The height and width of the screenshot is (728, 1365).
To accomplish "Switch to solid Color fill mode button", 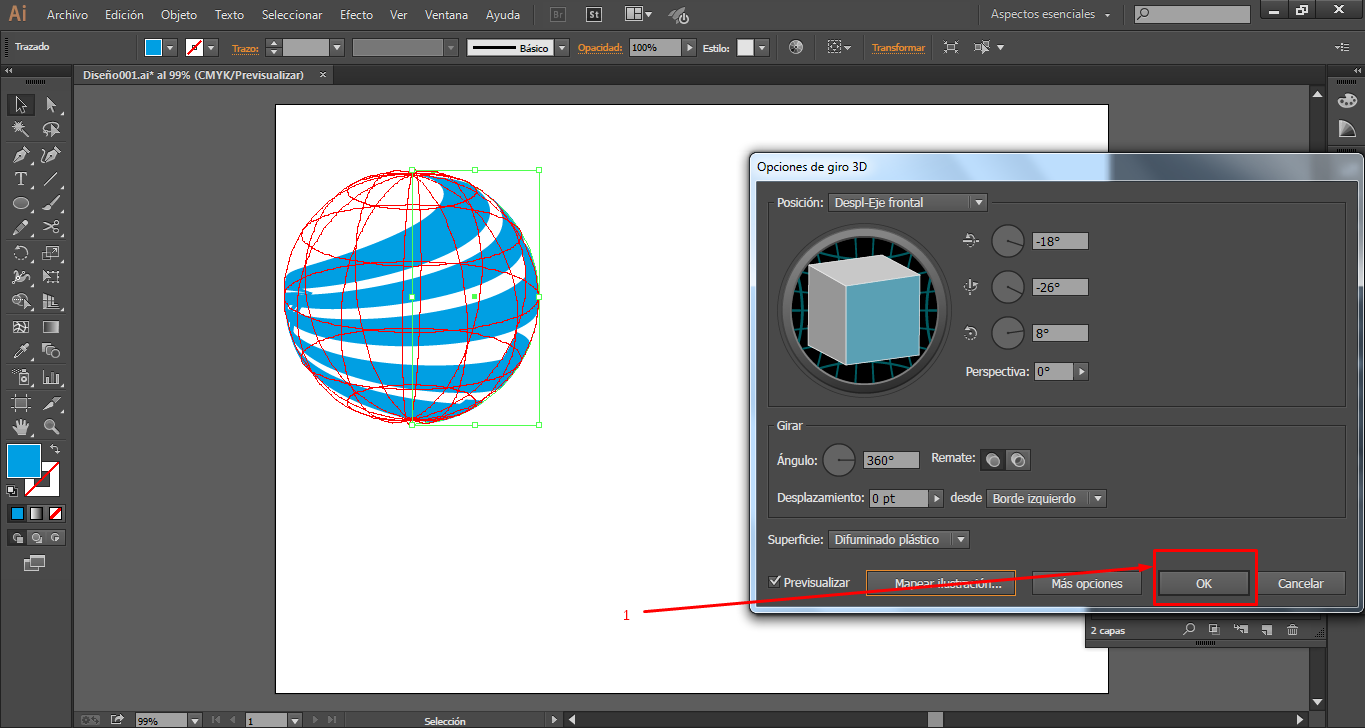I will click(17, 513).
